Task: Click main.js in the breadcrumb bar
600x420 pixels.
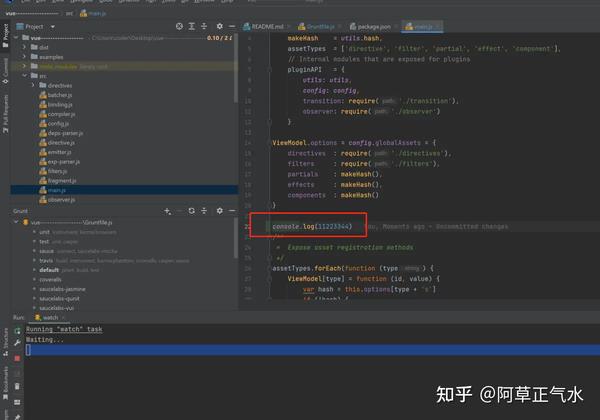Action: coord(93,13)
